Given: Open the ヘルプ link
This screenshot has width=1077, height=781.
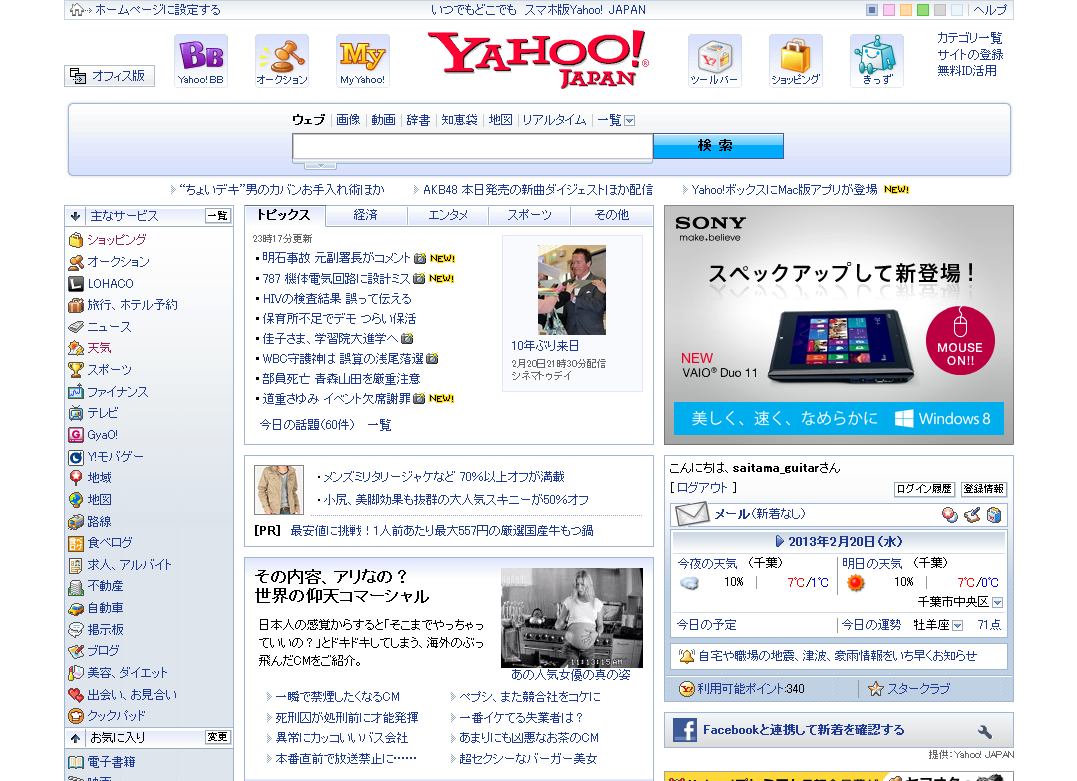Looking at the screenshot, I should [x=990, y=10].
